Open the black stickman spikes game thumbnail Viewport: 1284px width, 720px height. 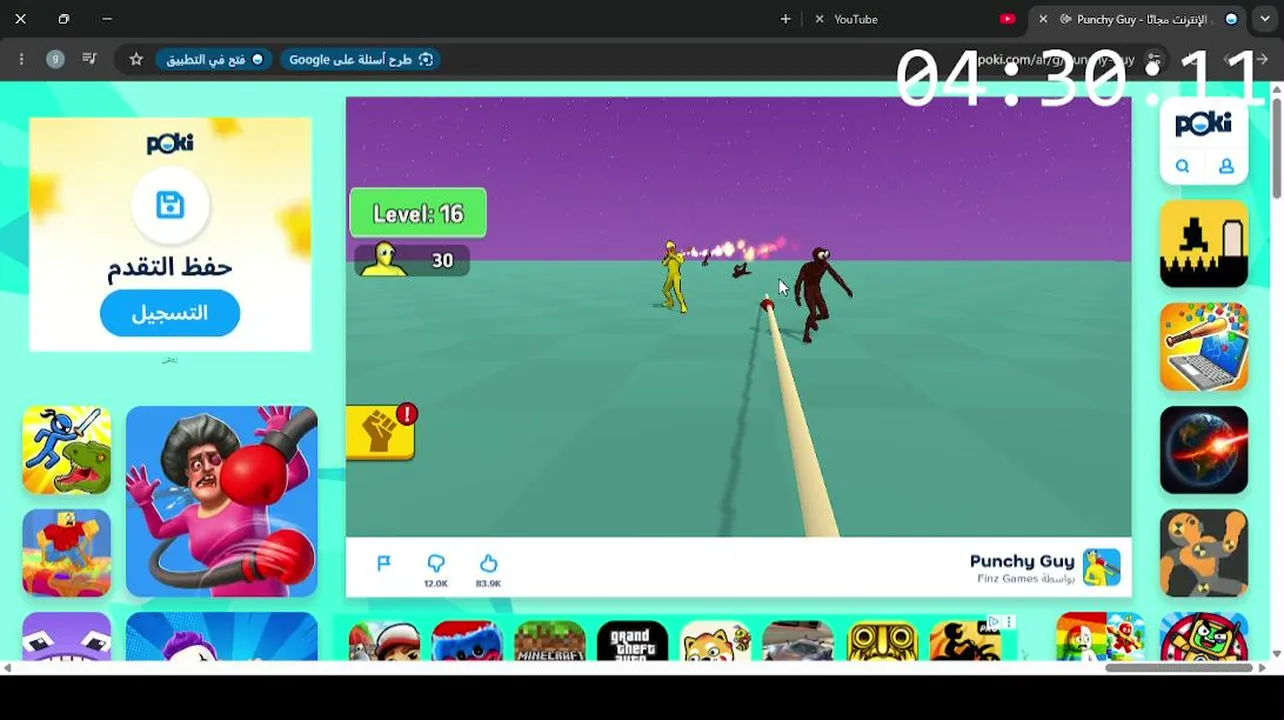1204,244
